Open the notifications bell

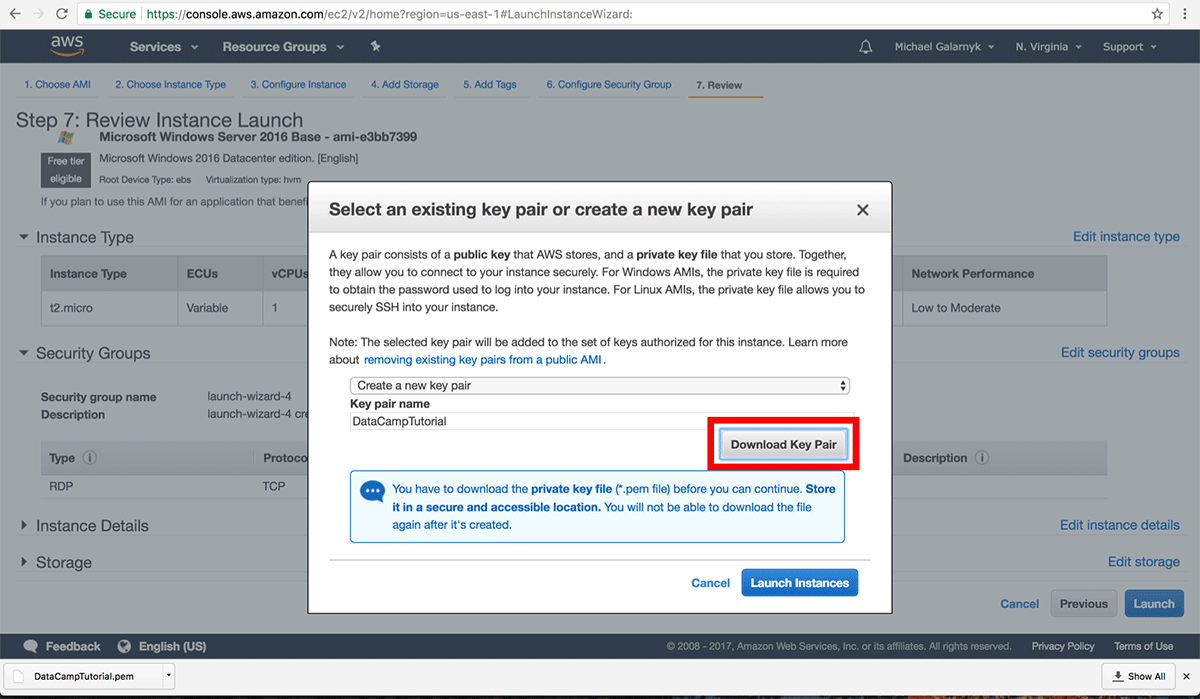coord(865,46)
